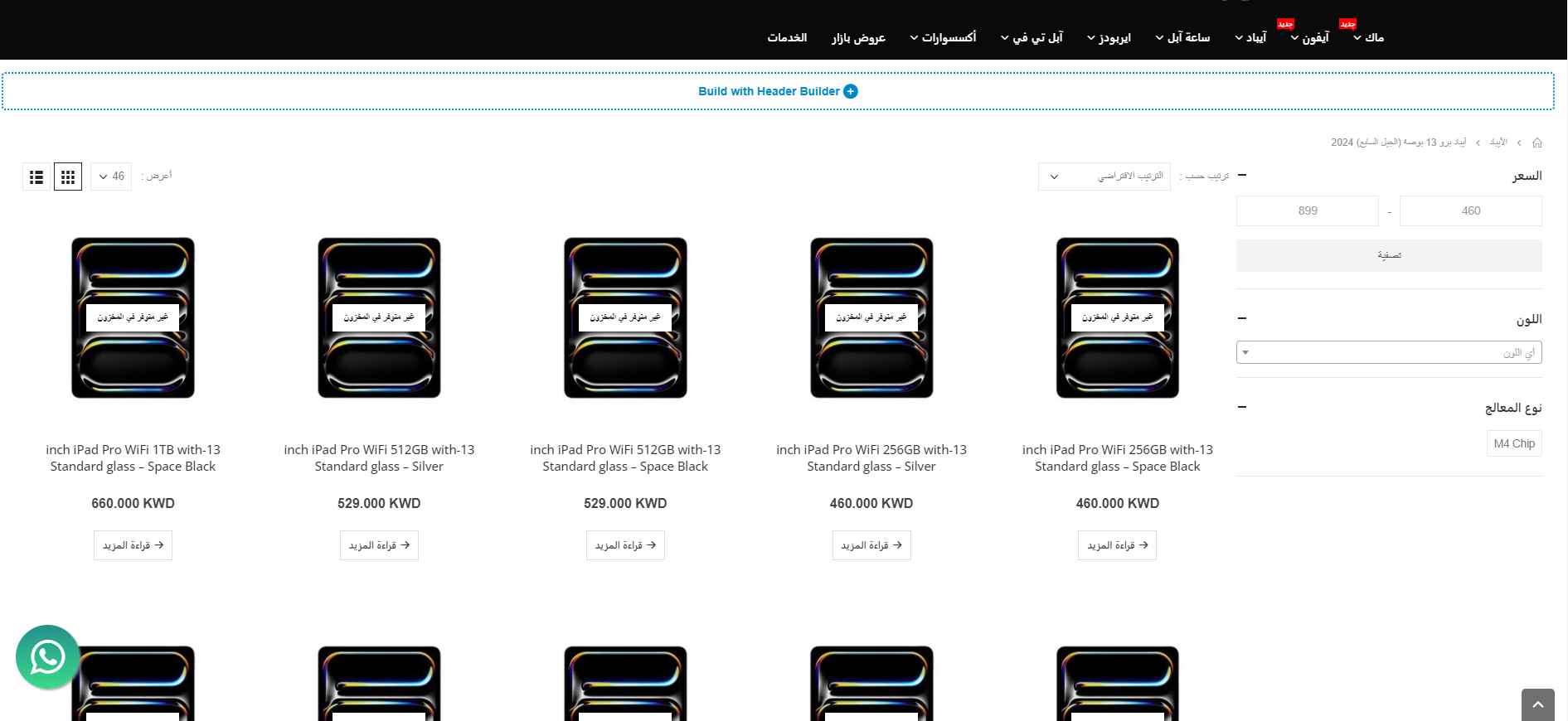Image resolution: width=1568 pixels, height=721 pixels.
Task: Open the الترتيب الافتراضي sort dropdown
Action: [x=1104, y=177]
